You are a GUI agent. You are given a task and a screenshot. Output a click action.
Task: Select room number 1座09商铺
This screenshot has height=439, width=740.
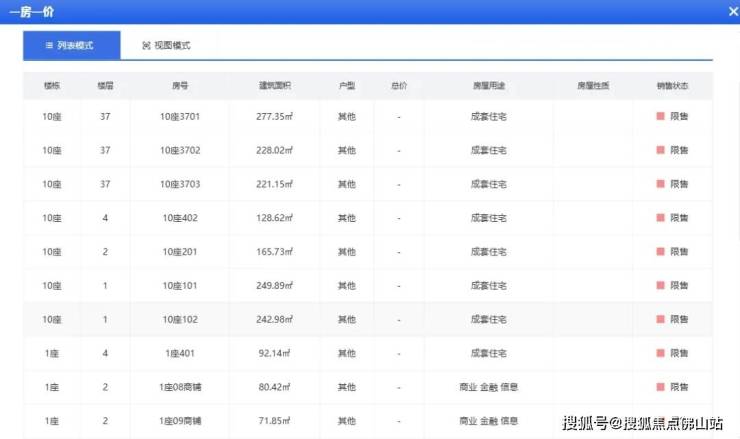(x=180, y=421)
